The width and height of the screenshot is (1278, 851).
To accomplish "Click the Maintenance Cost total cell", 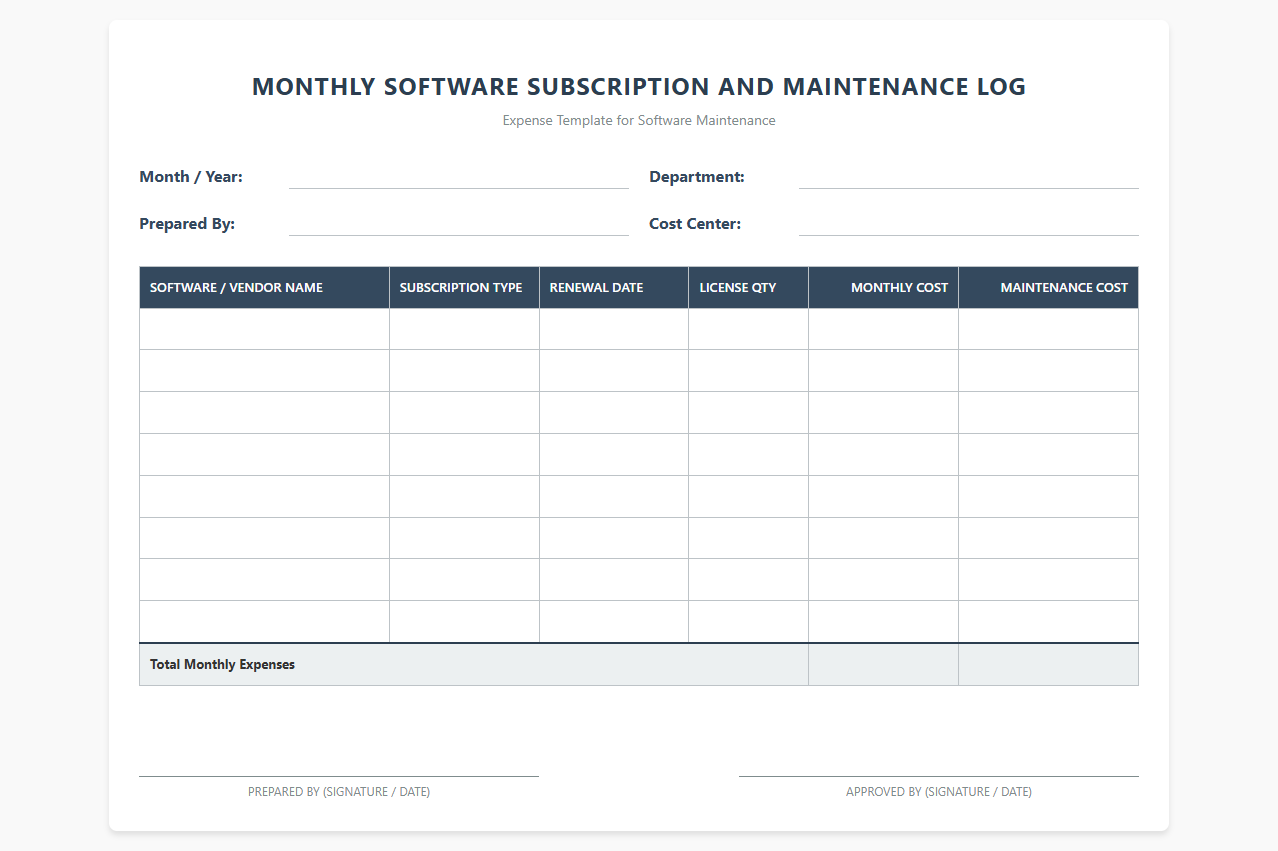I will click(x=1048, y=665).
